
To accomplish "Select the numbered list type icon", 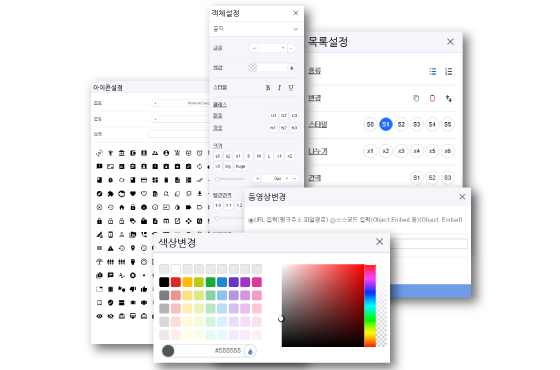I will (448, 71).
